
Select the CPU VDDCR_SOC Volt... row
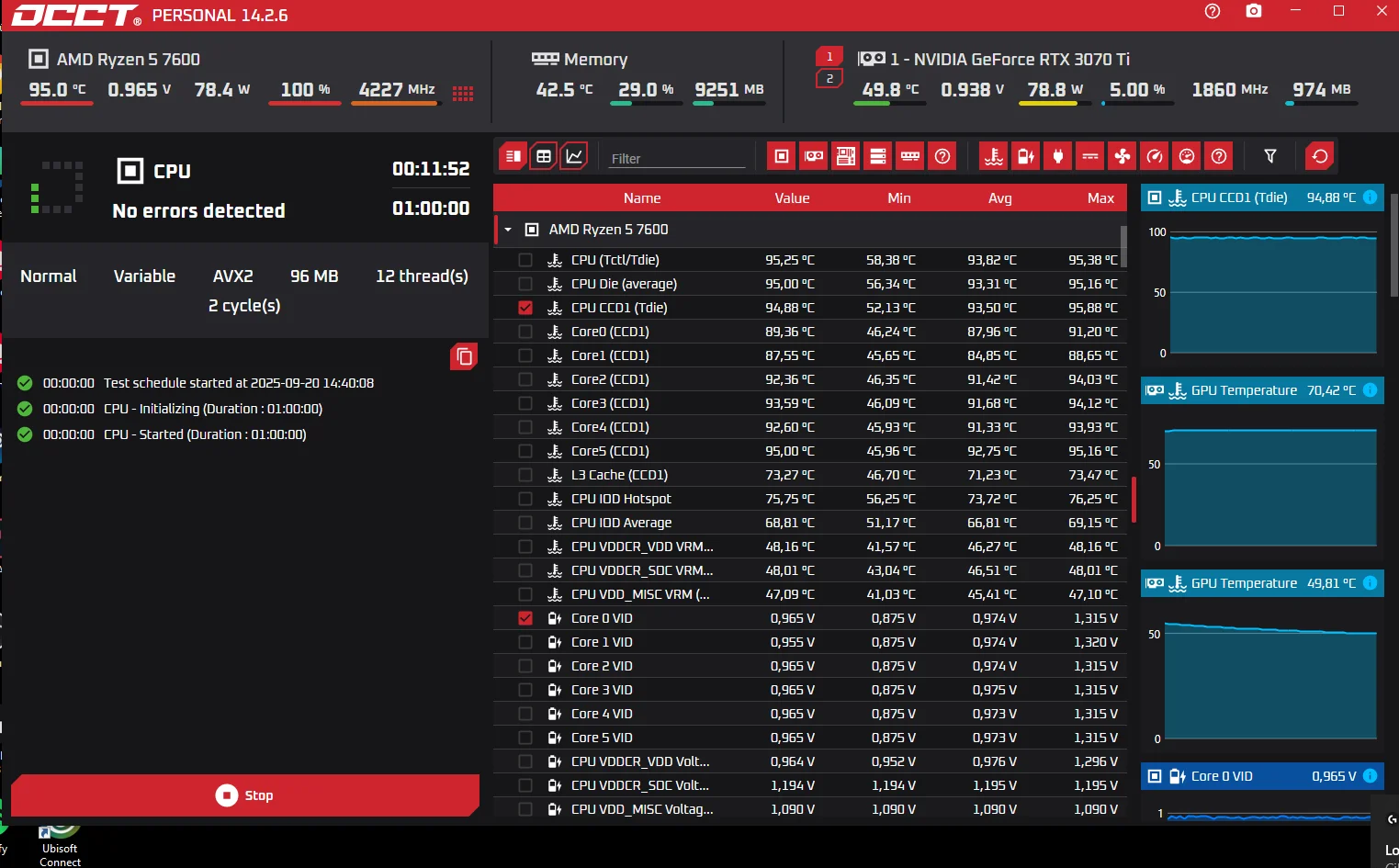tap(810, 785)
